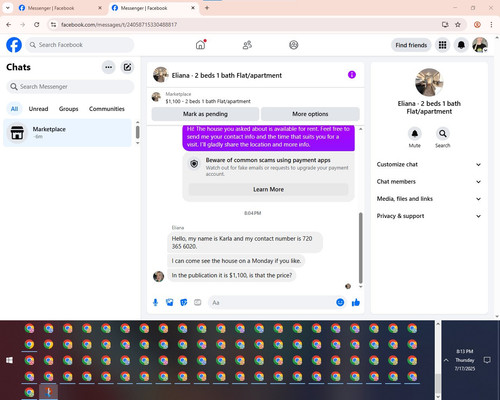Click the message text input box
The image size is (500, 400).
coord(271,302)
